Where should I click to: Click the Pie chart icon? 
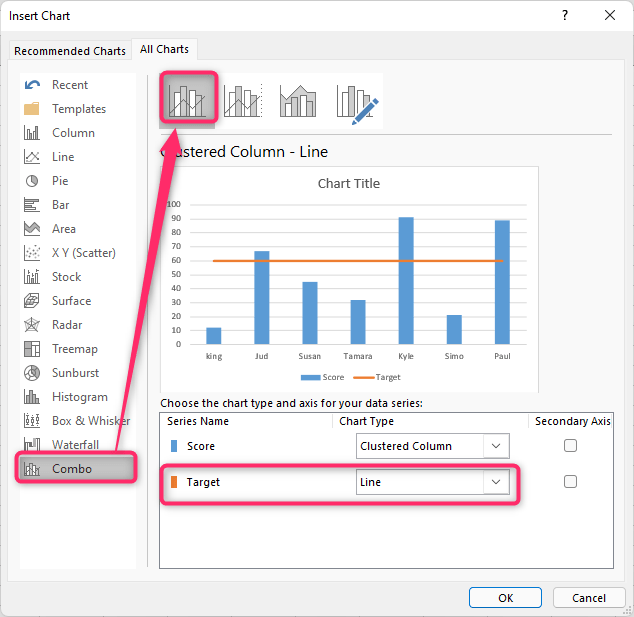tap(32, 181)
